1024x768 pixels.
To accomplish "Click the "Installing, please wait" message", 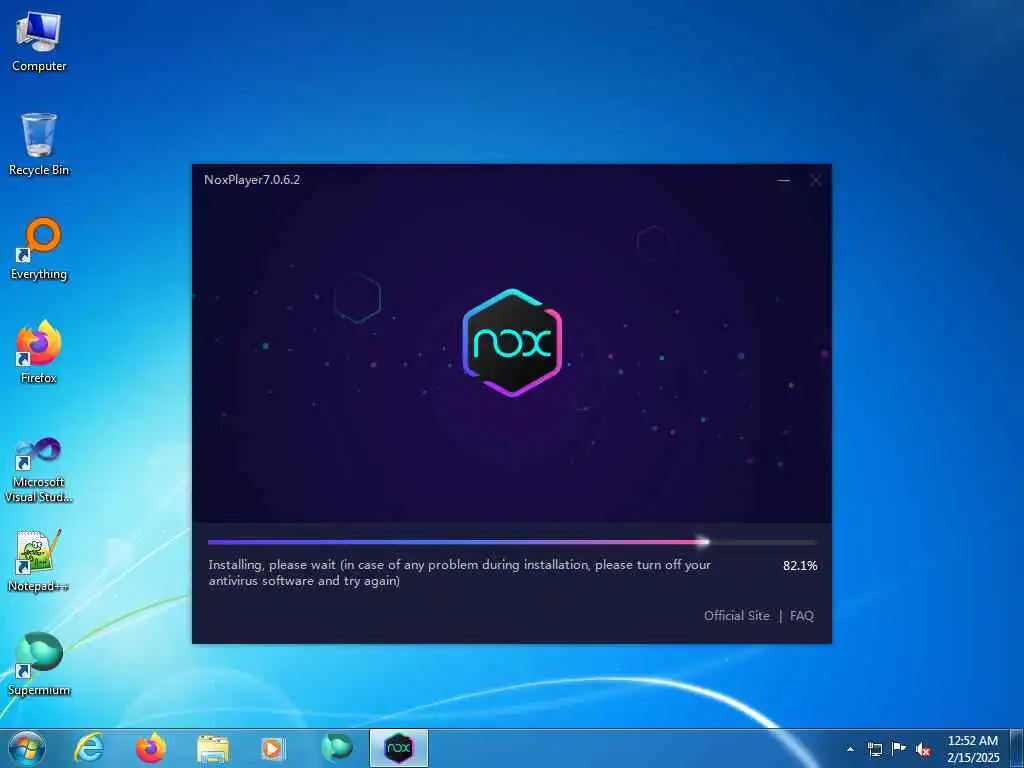I will click(459, 573).
